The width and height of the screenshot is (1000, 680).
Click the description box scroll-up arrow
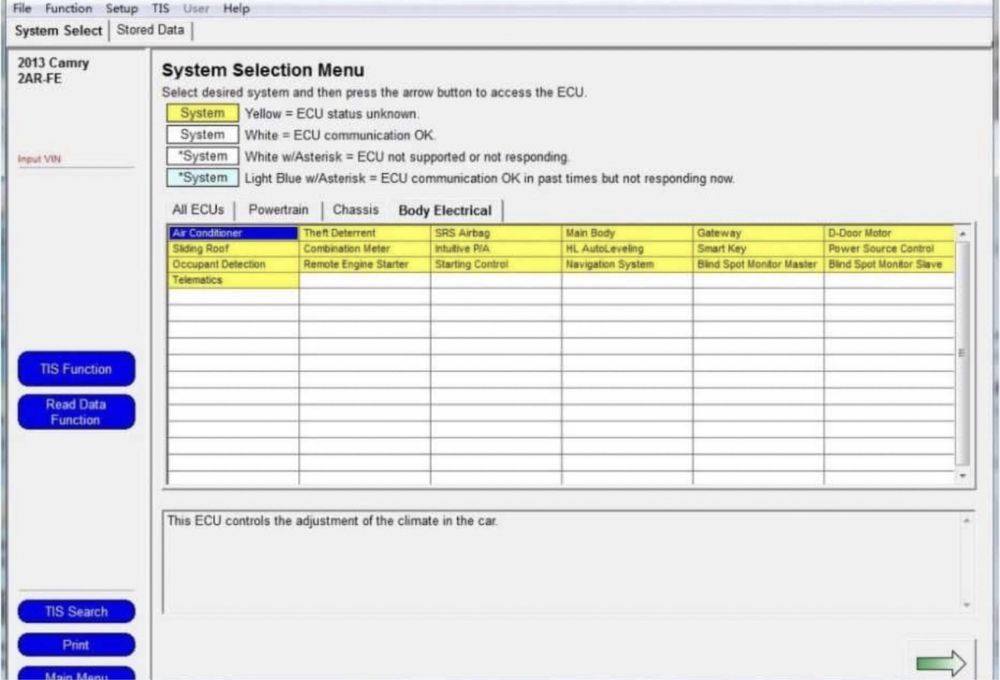966,521
